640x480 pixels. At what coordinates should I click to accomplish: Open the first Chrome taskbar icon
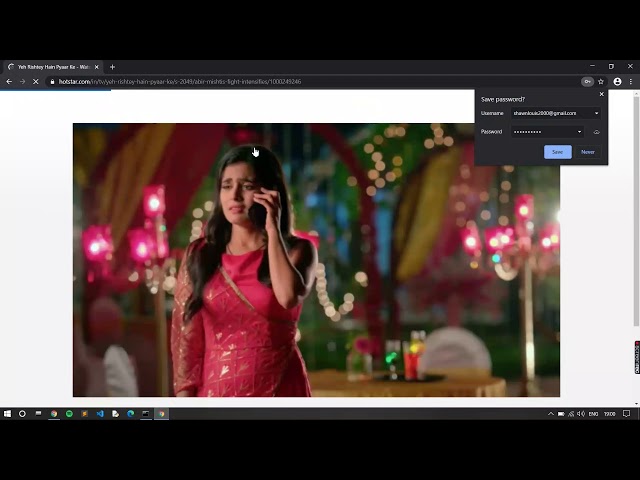tap(54, 413)
